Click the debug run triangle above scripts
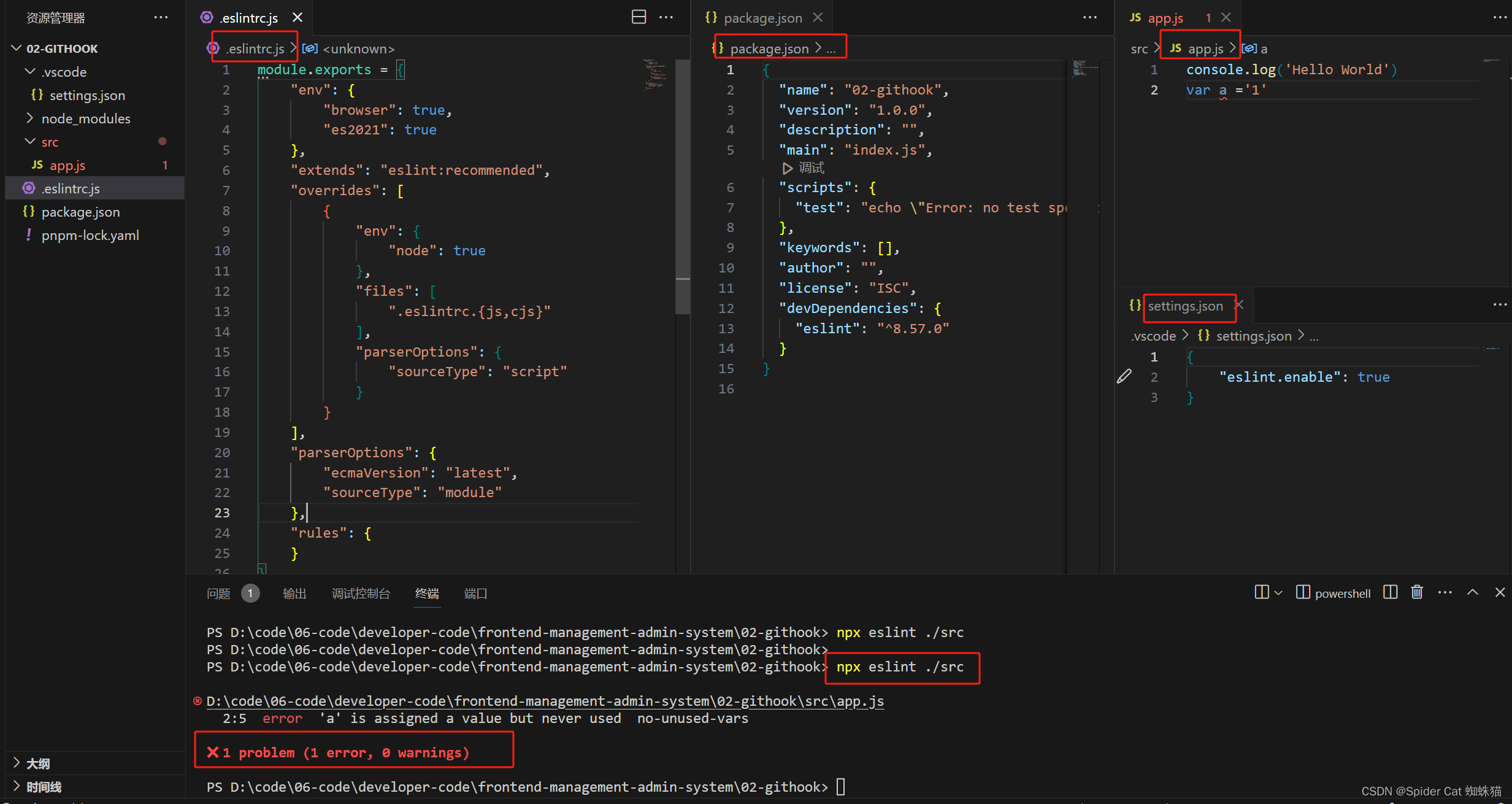Image resolution: width=1512 pixels, height=804 pixels. coord(788,168)
